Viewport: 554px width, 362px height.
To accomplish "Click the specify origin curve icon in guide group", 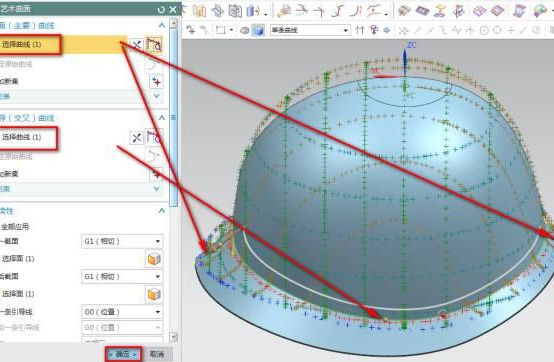I will point(154,156).
